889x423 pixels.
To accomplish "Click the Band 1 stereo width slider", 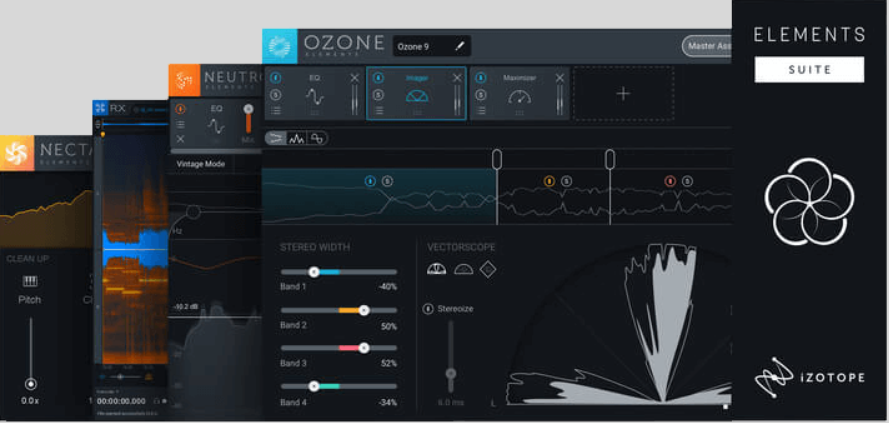I will point(338,272).
